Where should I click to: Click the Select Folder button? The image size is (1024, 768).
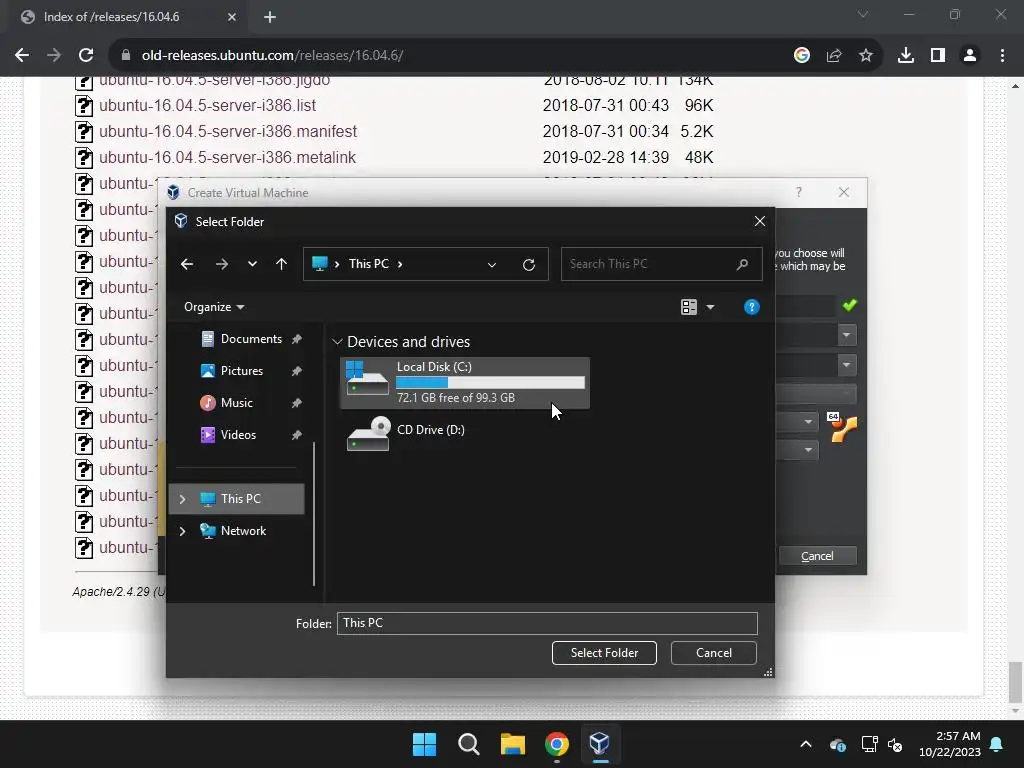click(604, 653)
